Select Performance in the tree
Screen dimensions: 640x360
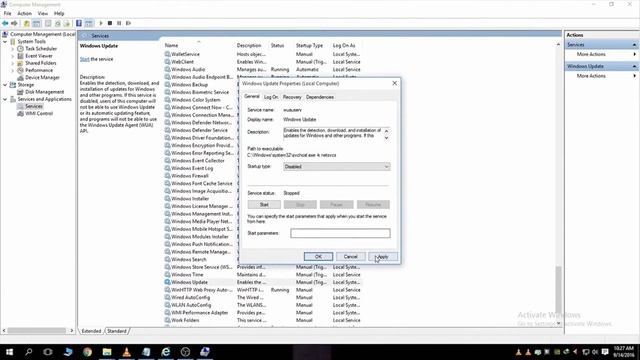point(39,70)
